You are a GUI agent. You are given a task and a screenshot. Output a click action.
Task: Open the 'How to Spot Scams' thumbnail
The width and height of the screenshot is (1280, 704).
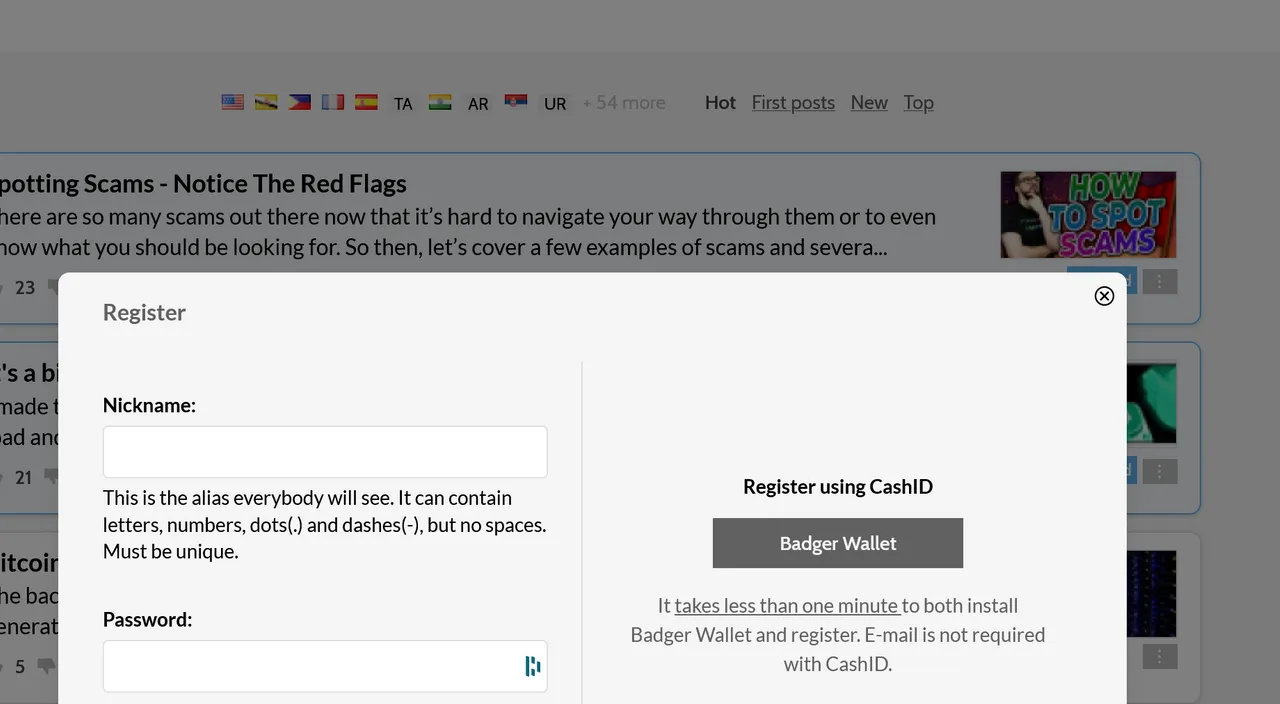click(x=1088, y=215)
